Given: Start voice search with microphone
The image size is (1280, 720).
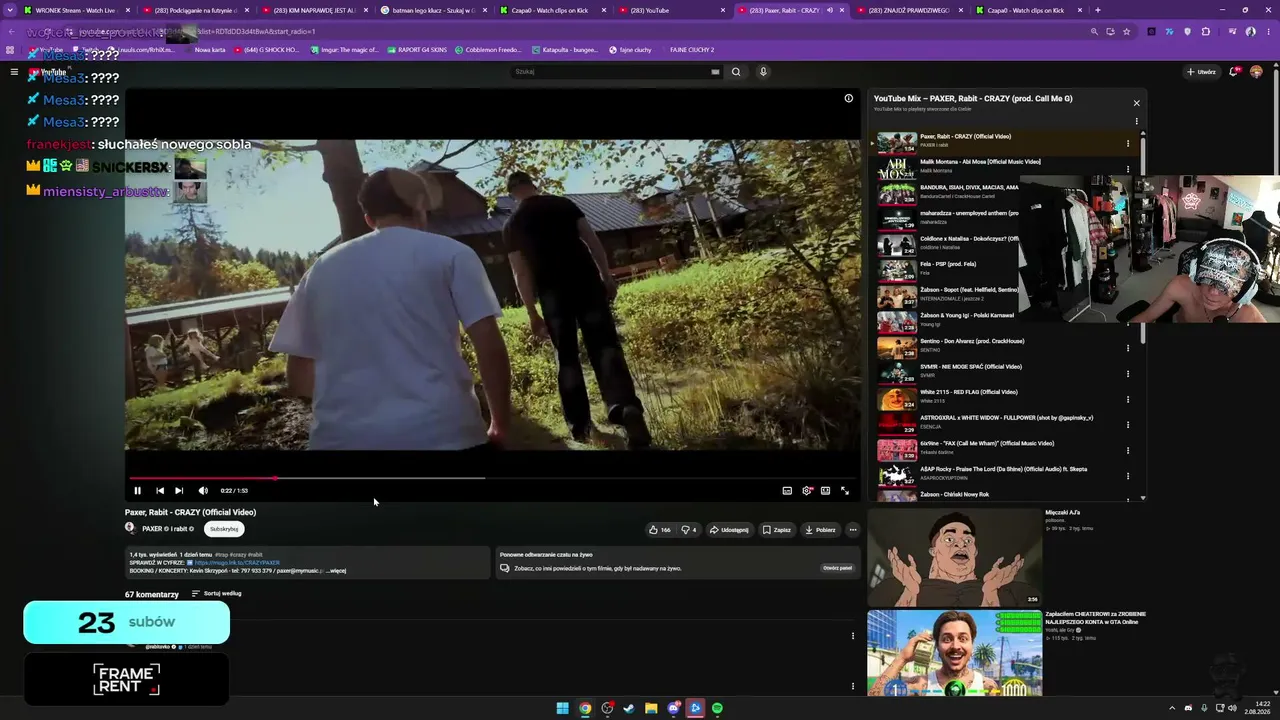Looking at the screenshot, I should point(763,72).
